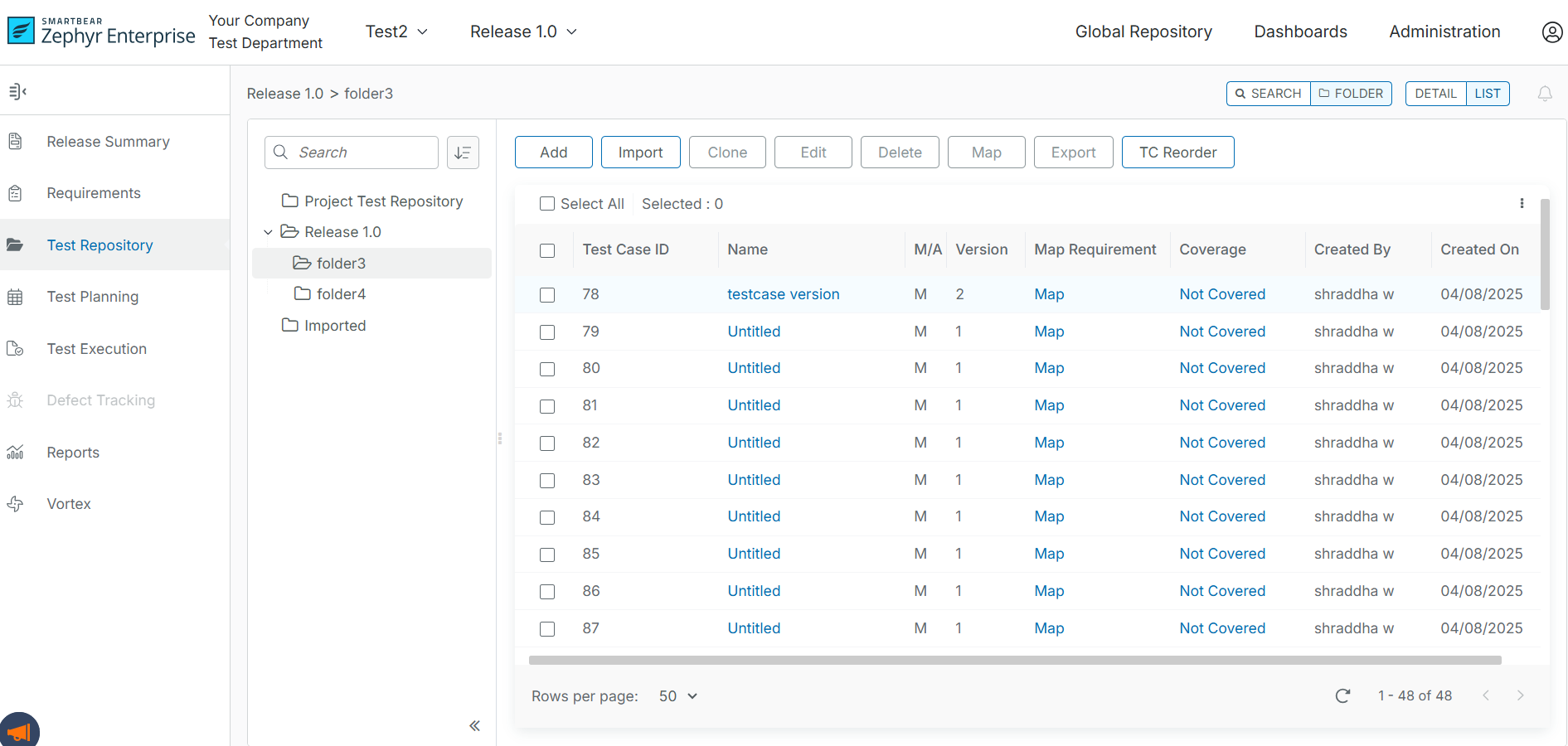Refresh the test case list
Viewport: 1568px width, 746px height.
(x=1342, y=695)
